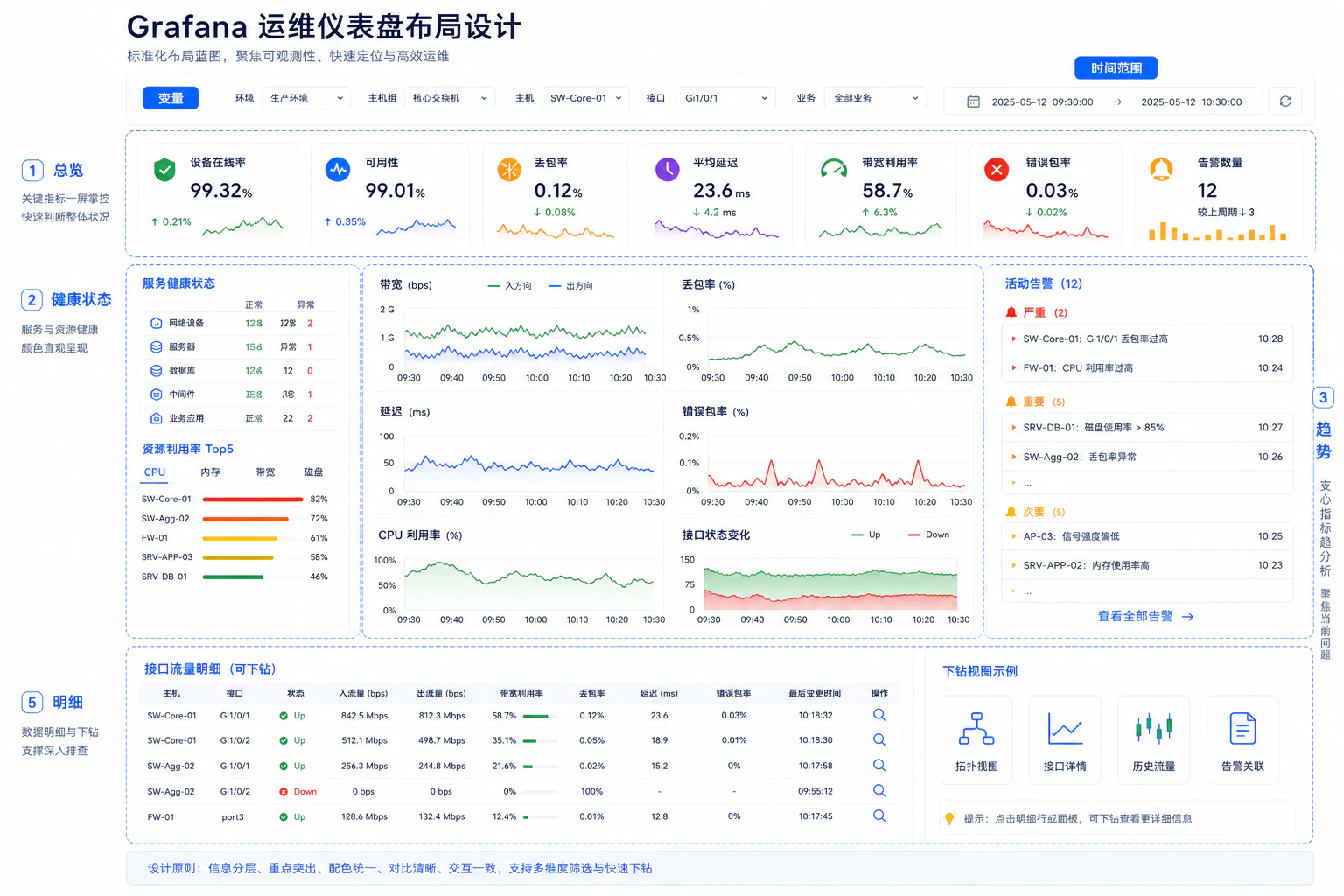Open the 拓扑视图 drill-down card
Image resolution: width=1344 pixels, height=896 pixels.
pos(976,739)
